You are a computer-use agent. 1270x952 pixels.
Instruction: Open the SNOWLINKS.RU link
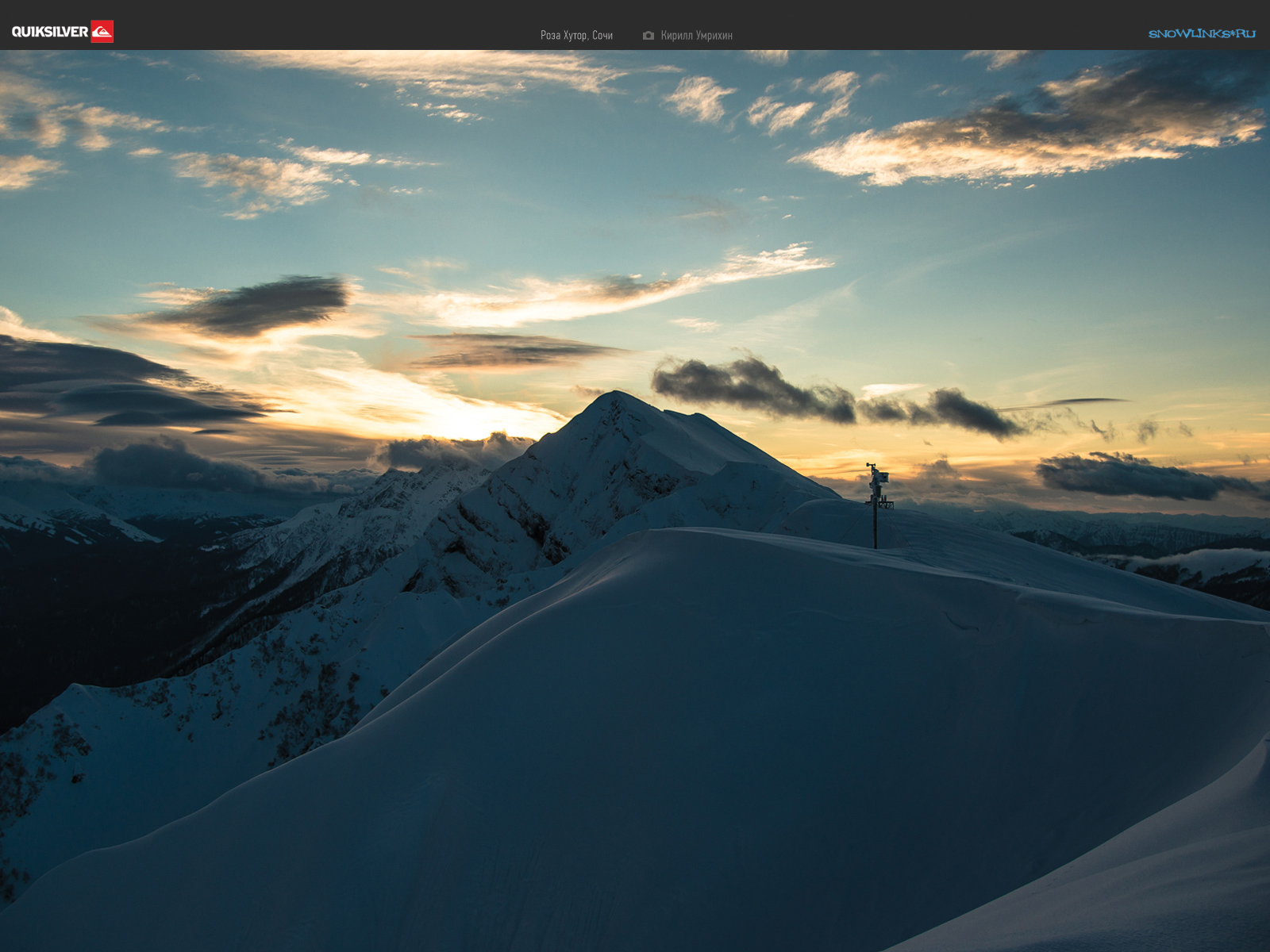point(1202,33)
